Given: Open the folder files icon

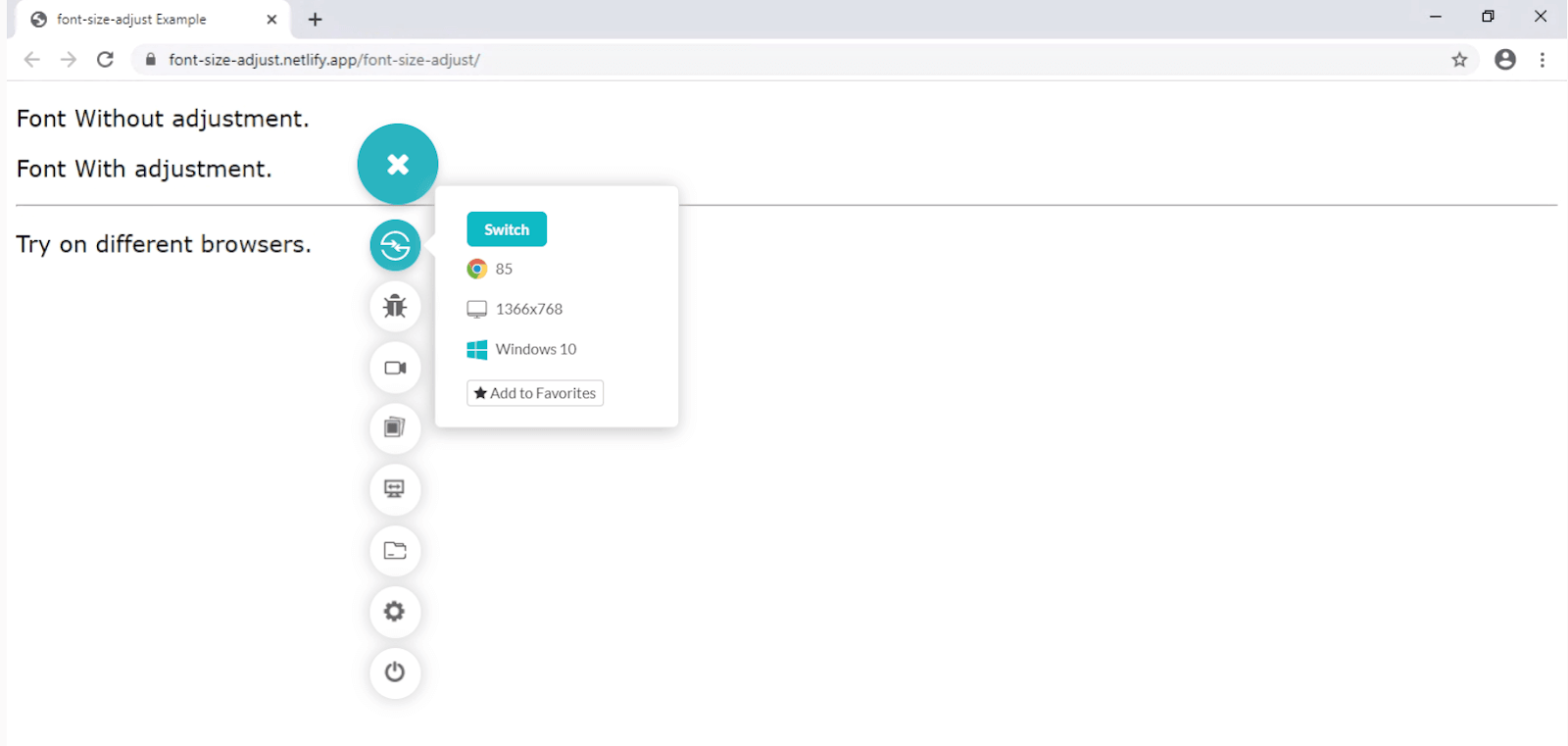Looking at the screenshot, I should [395, 551].
